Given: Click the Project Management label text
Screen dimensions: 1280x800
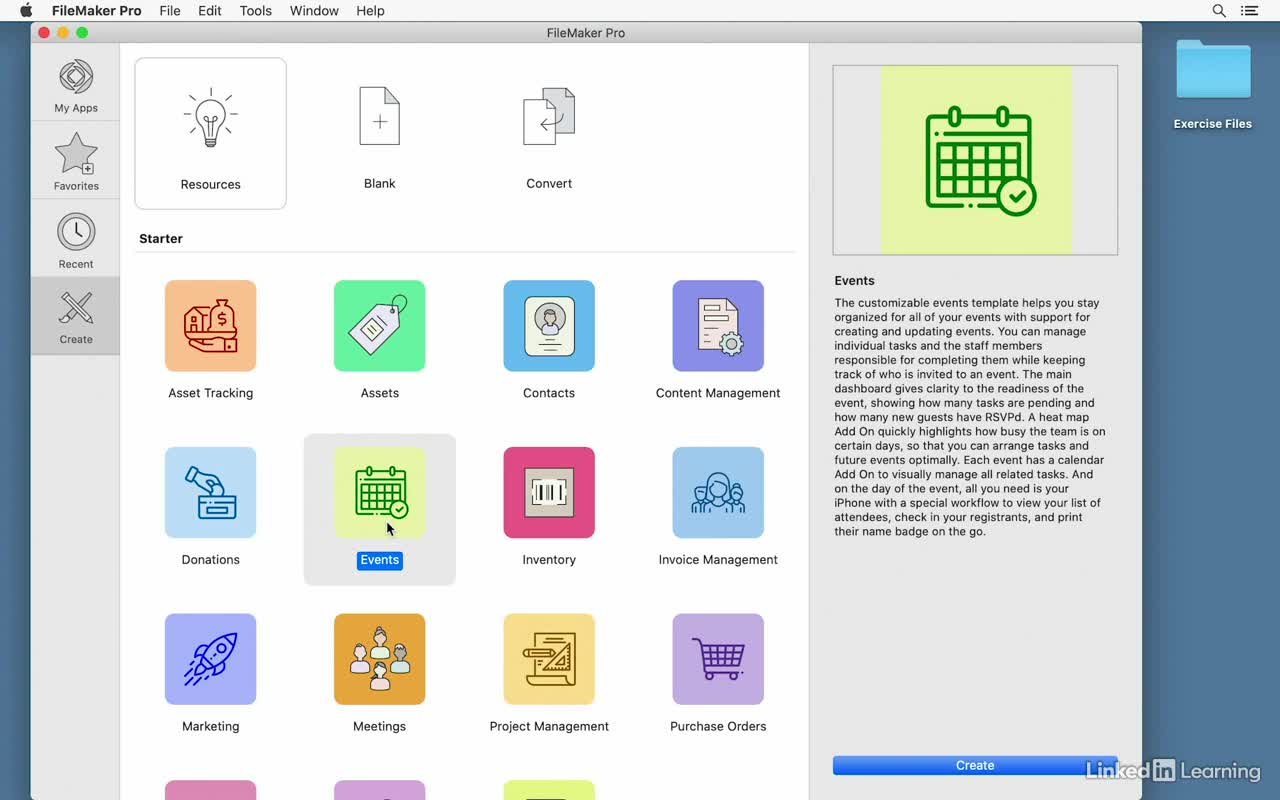Looking at the screenshot, I should click(549, 726).
